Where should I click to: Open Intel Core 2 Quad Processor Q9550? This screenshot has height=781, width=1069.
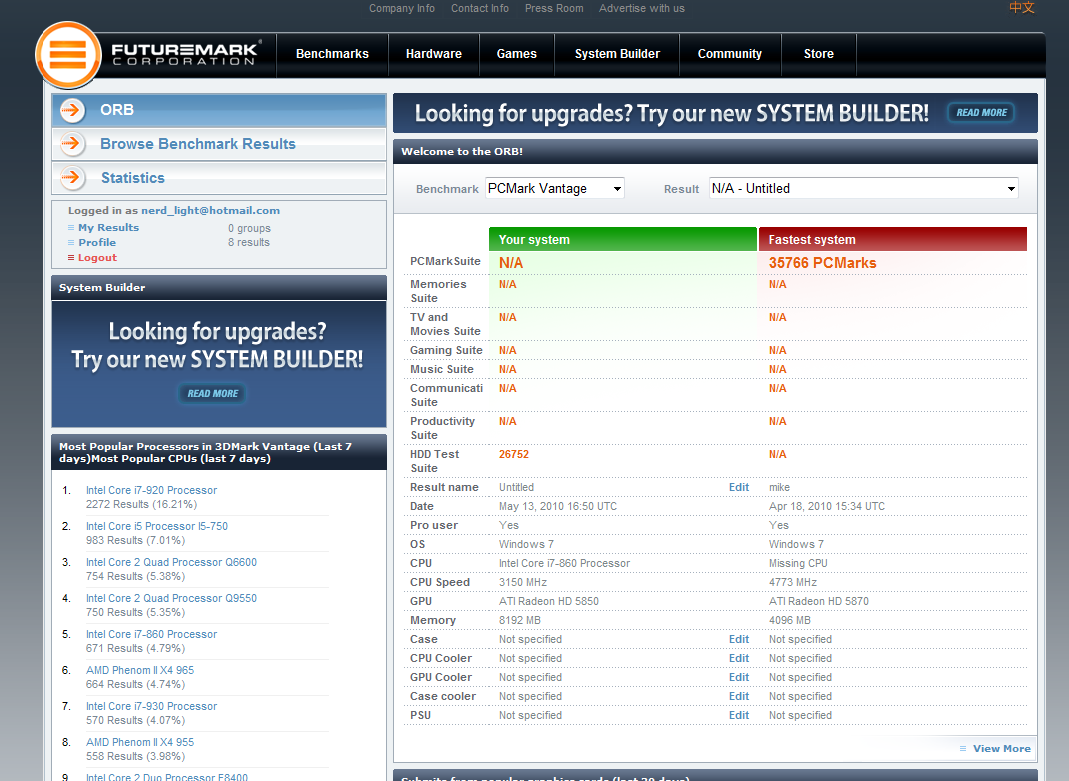pos(171,598)
